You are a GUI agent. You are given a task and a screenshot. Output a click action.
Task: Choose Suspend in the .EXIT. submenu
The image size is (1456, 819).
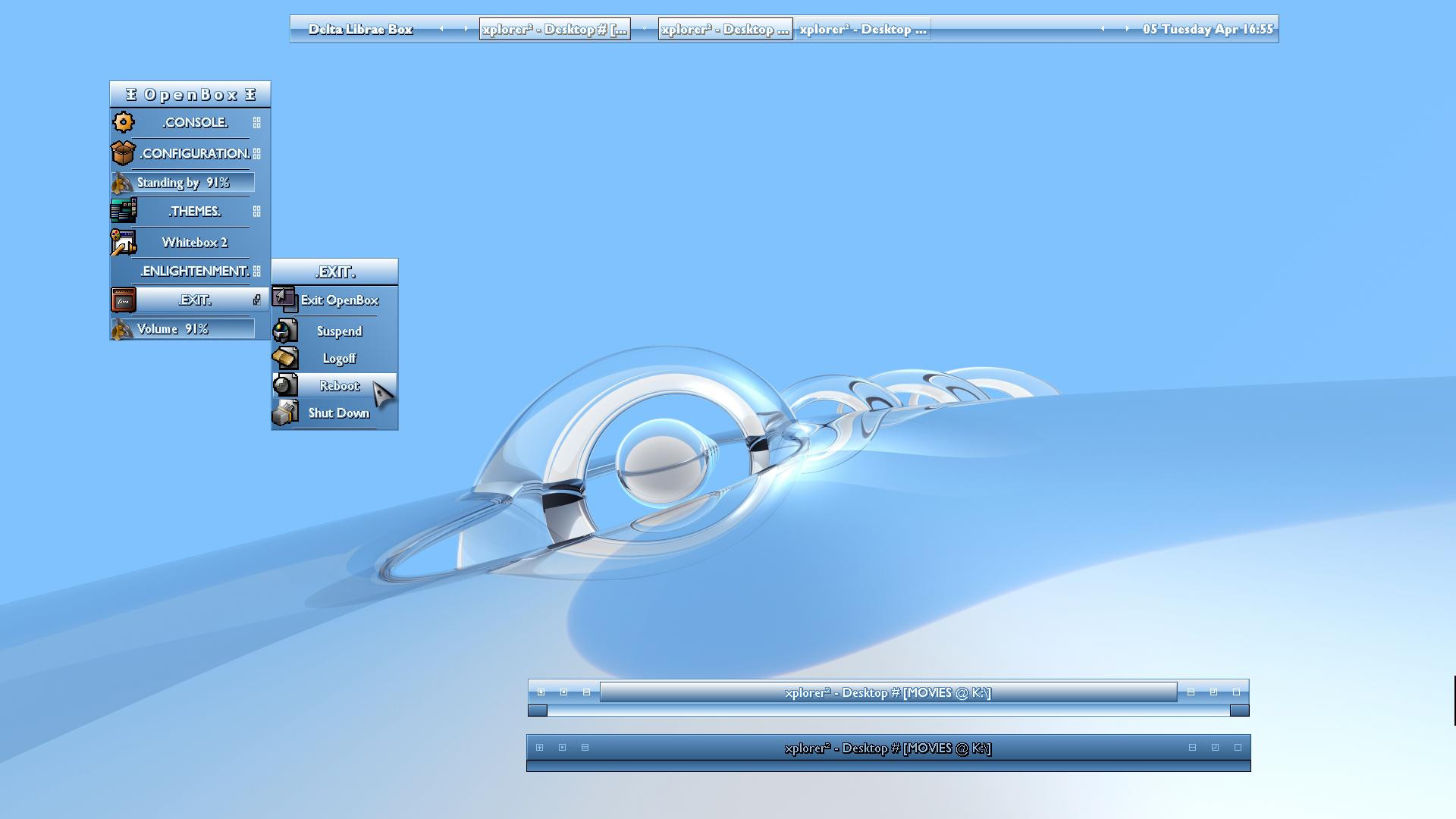tap(339, 331)
